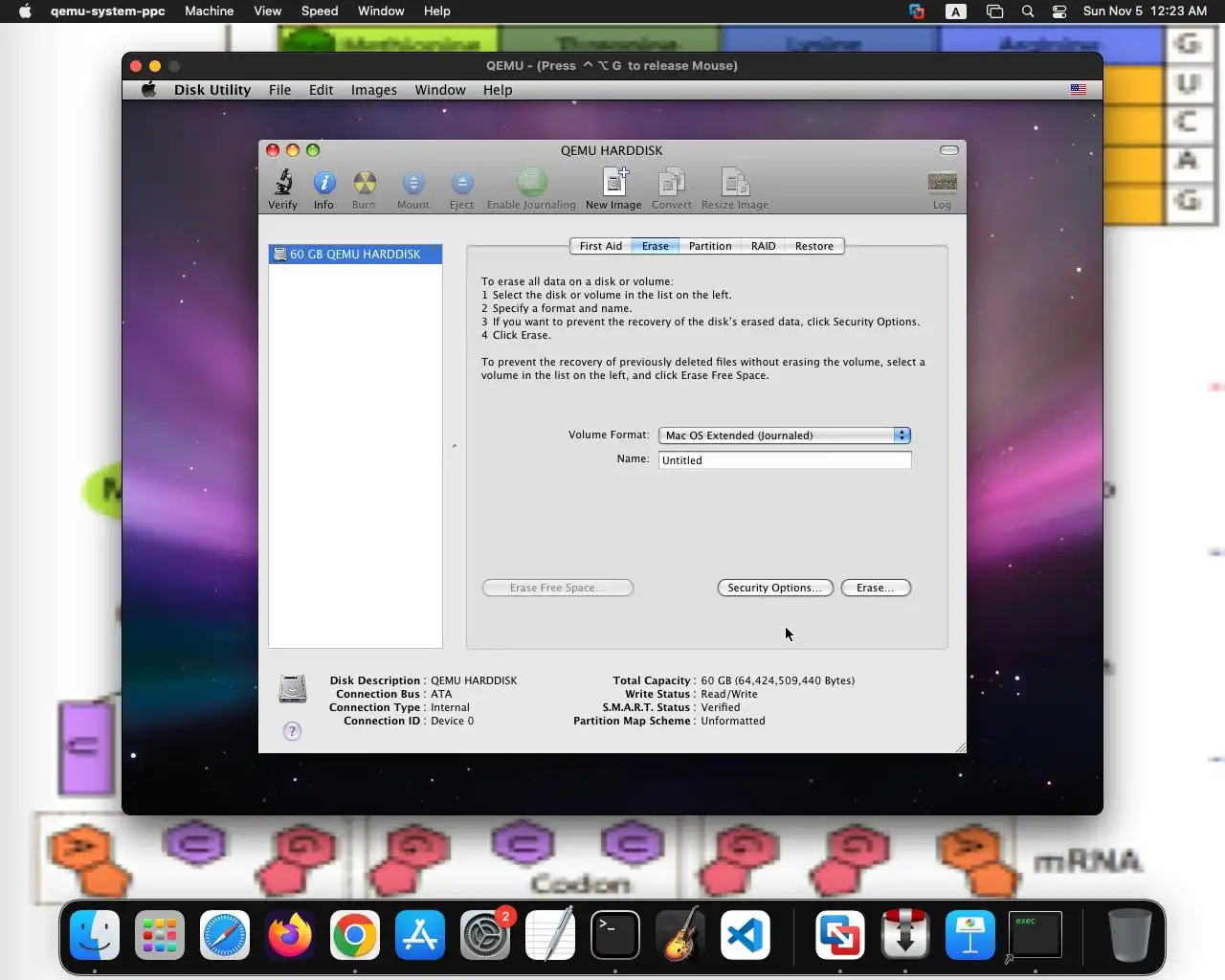Open Keynote from the Dock
Image resolution: width=1225 pixels, height=980 pixels.
970,934
